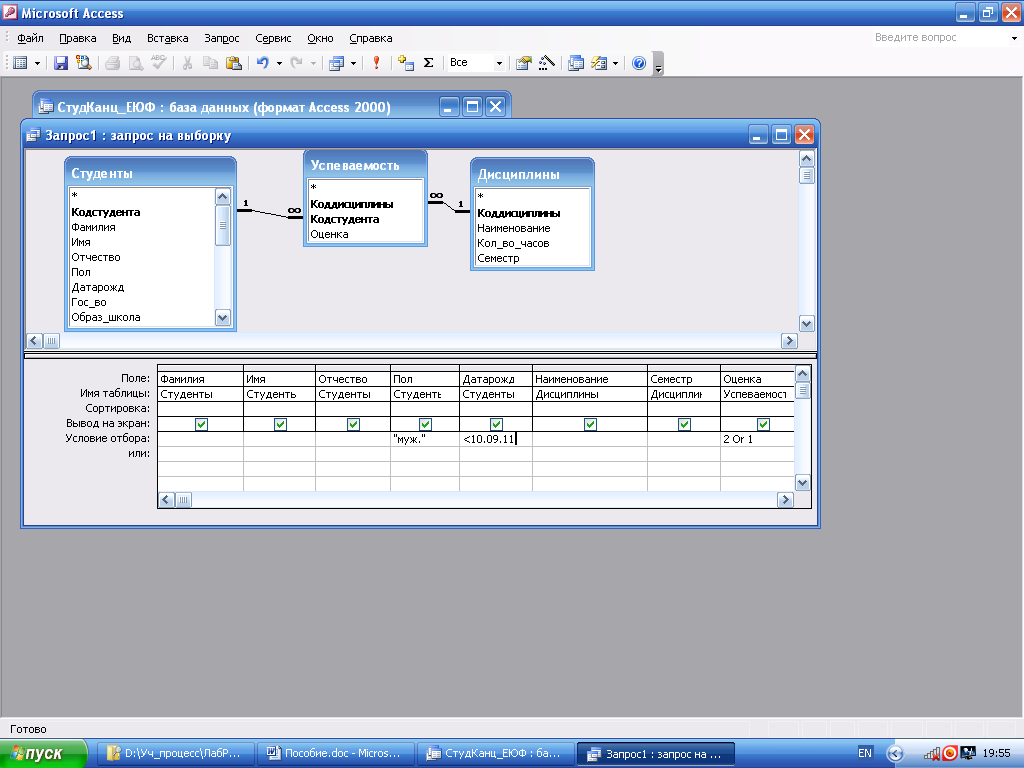Undo the last action
The image size is (1024, 768).
[x=263, y=63]
